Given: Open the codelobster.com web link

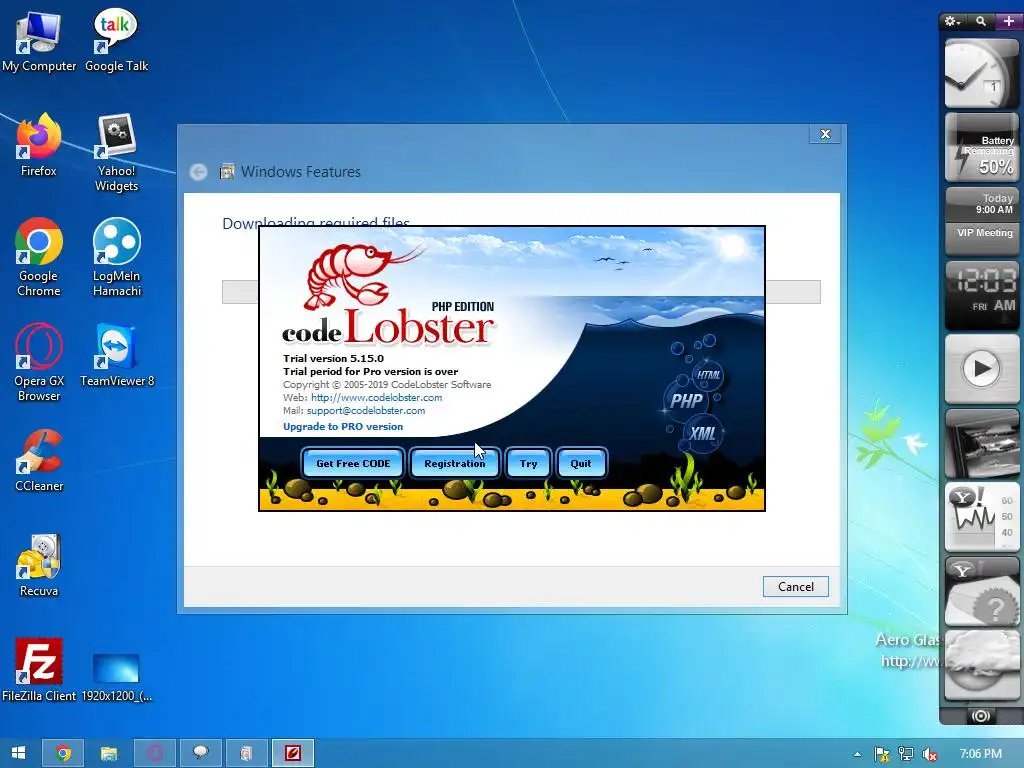Looking at the screenshot, I should (x=376, y=397).
